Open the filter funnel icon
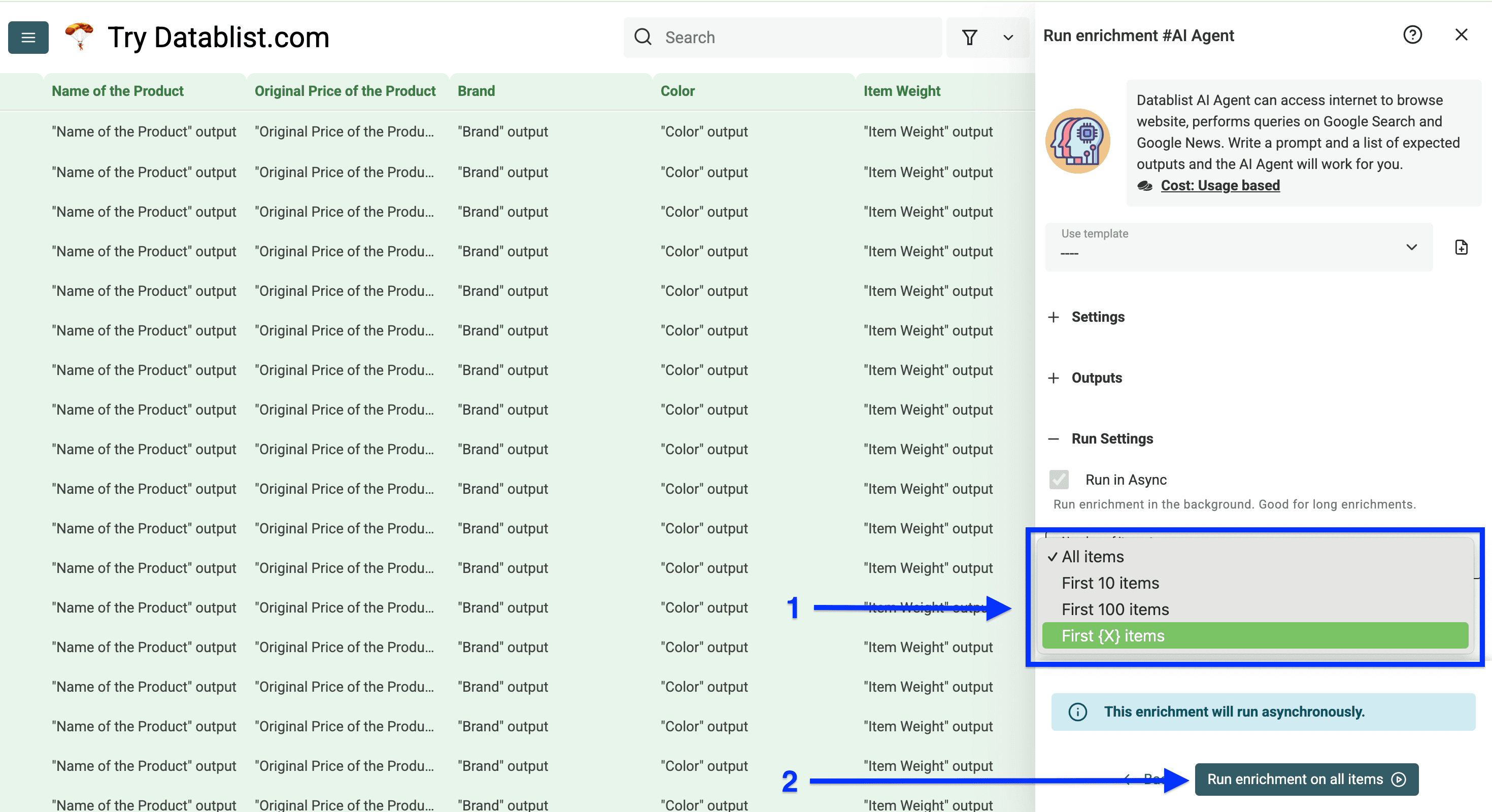This screenshot has height=812, width=1492. 970,37
